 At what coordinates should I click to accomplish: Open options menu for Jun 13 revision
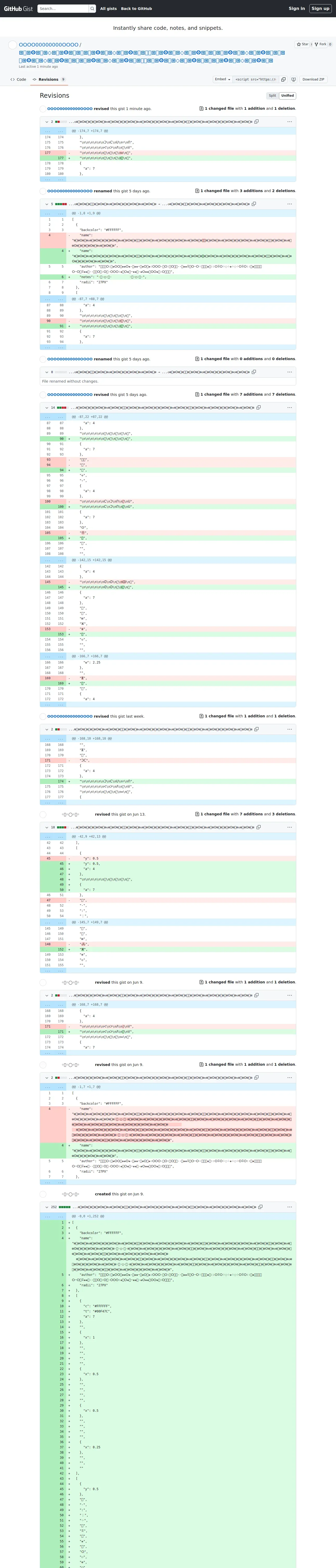(x=290, y=827)
